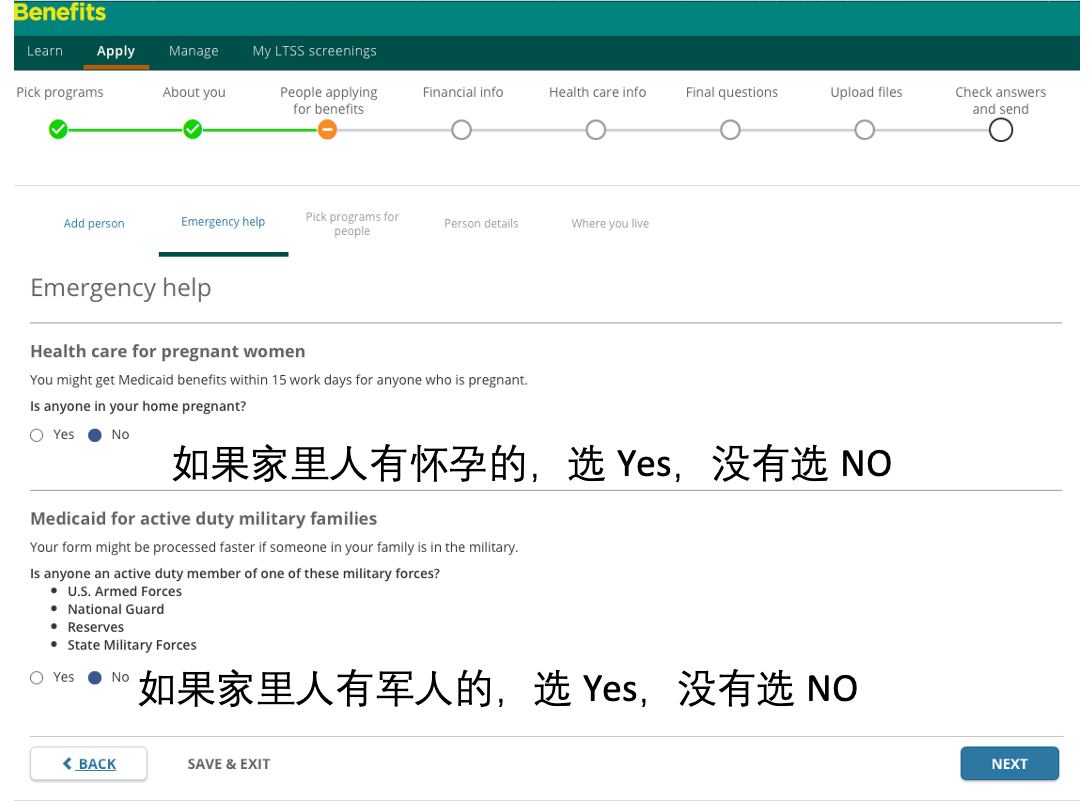Click the Upload files step label
Screen dimensions: 1091x803
[866, 92]
